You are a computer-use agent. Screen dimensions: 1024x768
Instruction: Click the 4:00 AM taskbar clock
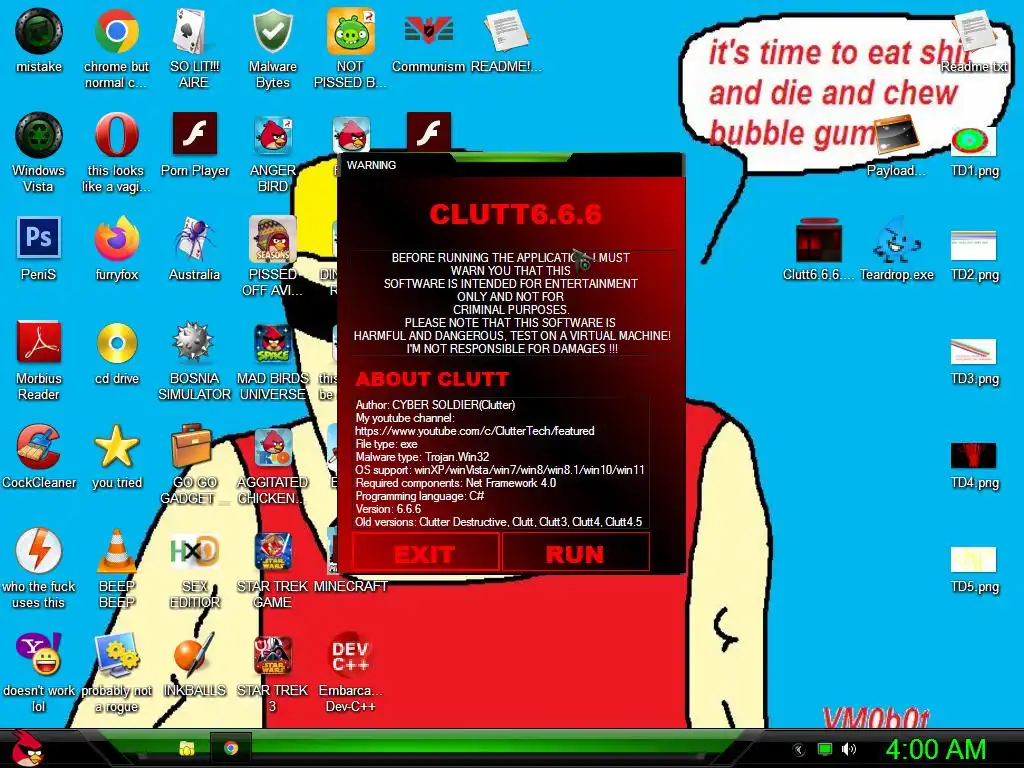(x=935, y=749)
